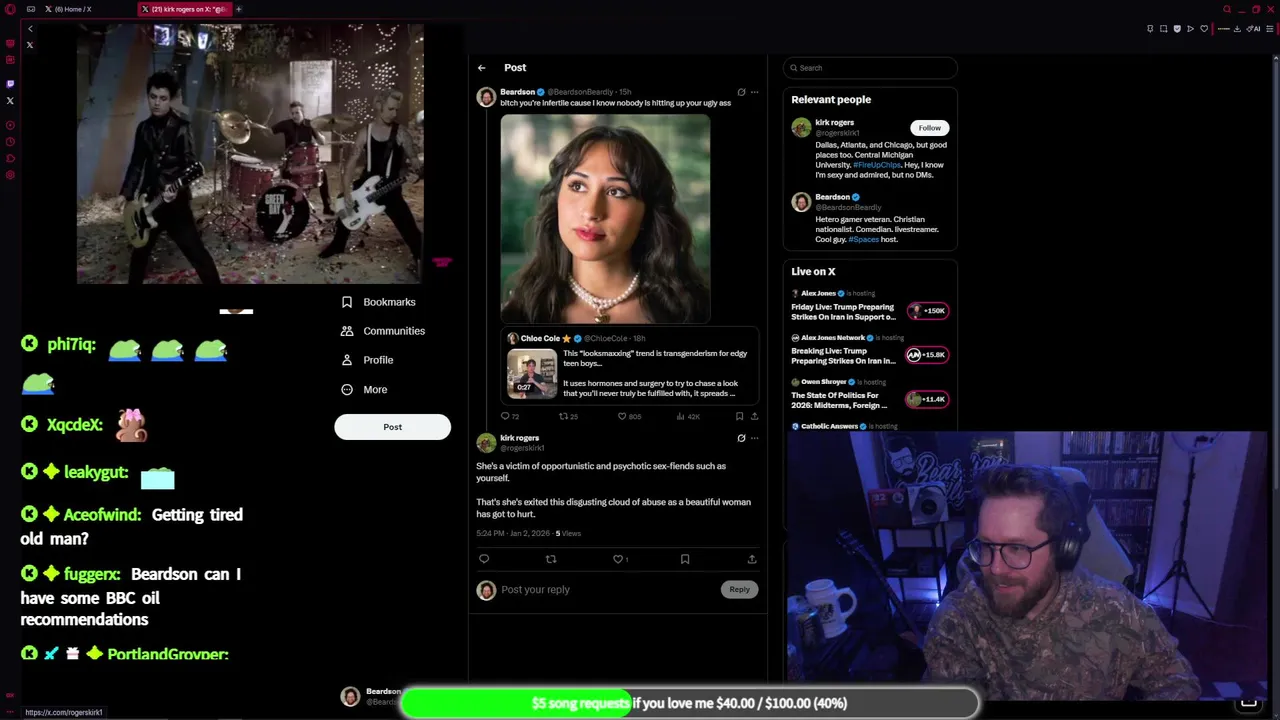Follow kirk rogers in Relevant people

point(930,128)
